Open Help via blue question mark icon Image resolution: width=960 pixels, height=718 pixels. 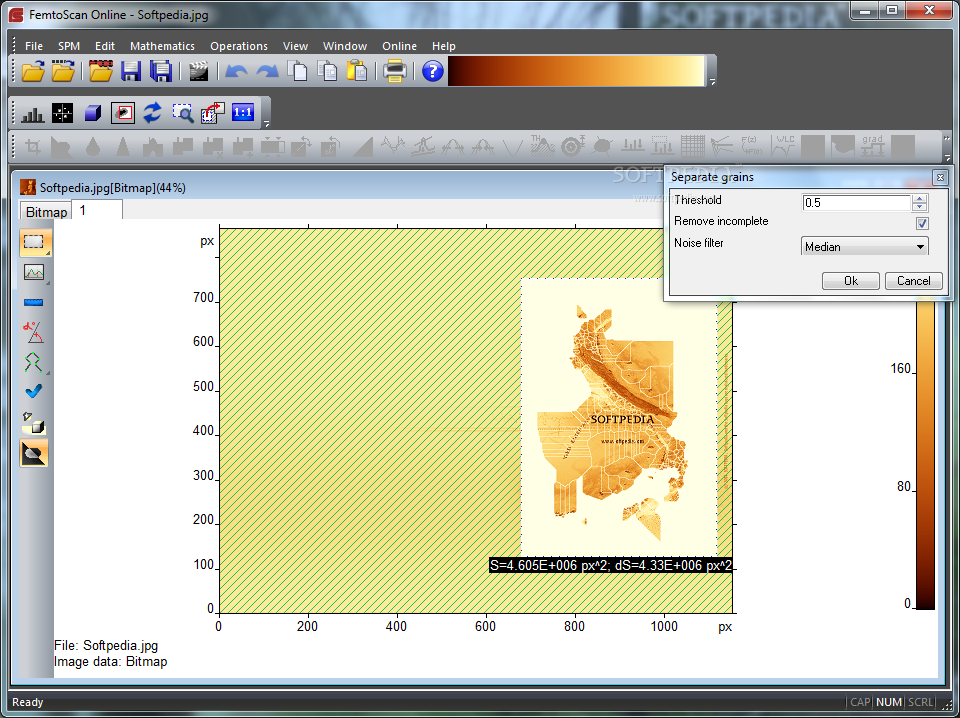pyautogui.click(x=432, y=71)
